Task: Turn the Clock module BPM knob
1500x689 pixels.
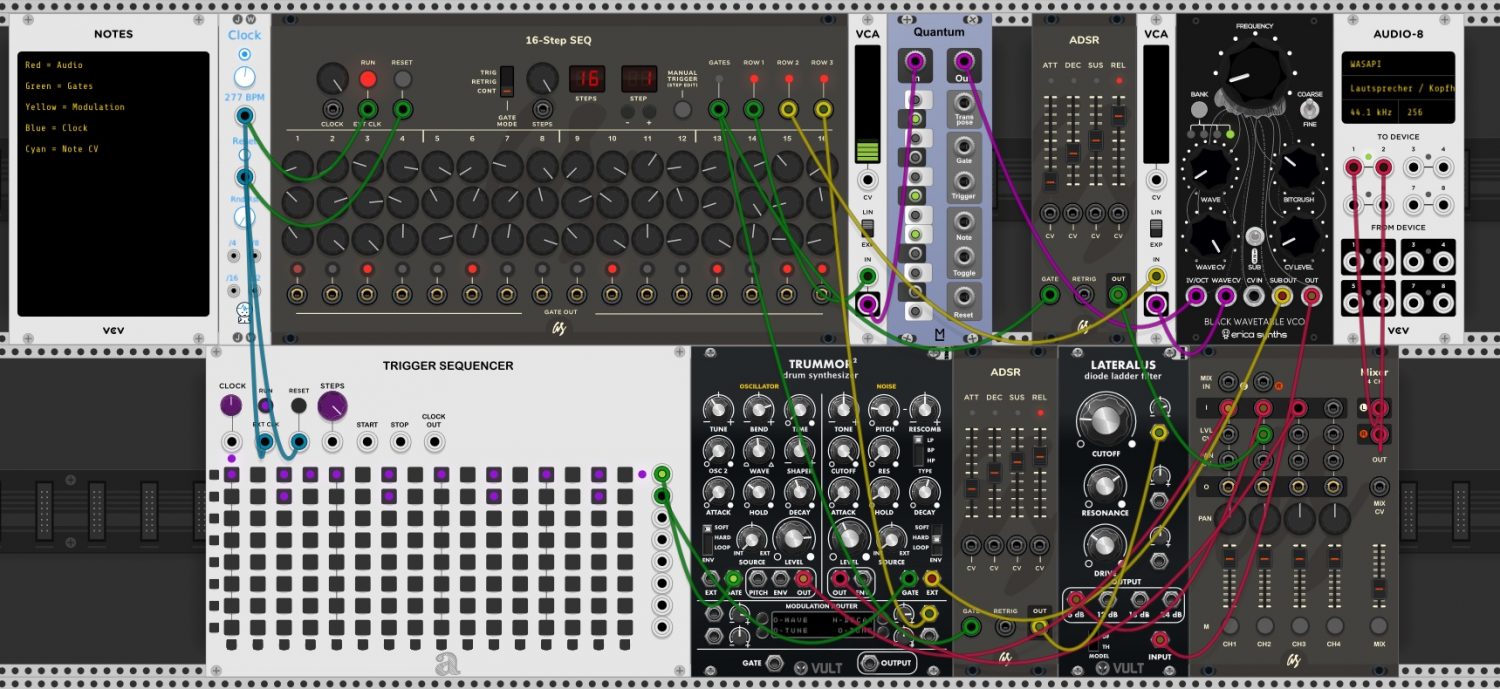Action: [244, 77]
